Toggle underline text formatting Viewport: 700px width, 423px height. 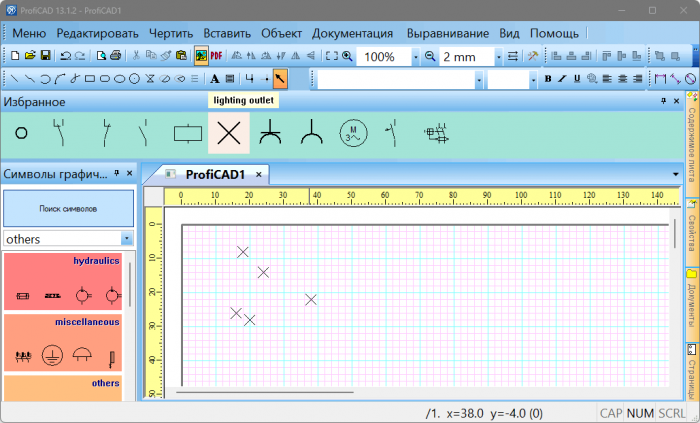coord(576,78)
